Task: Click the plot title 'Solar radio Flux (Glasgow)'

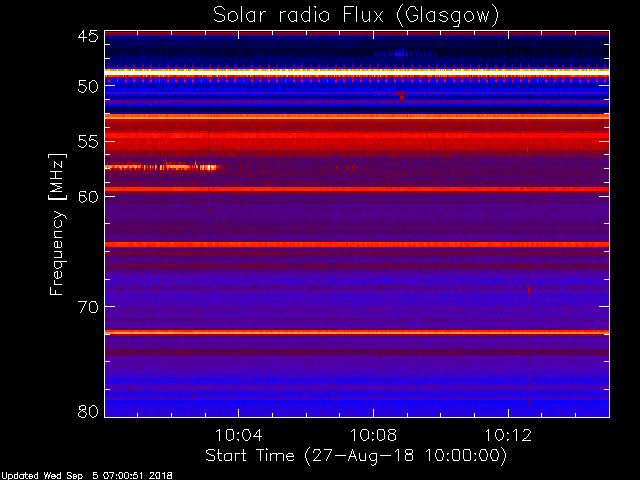Action: tap(356, 16)
